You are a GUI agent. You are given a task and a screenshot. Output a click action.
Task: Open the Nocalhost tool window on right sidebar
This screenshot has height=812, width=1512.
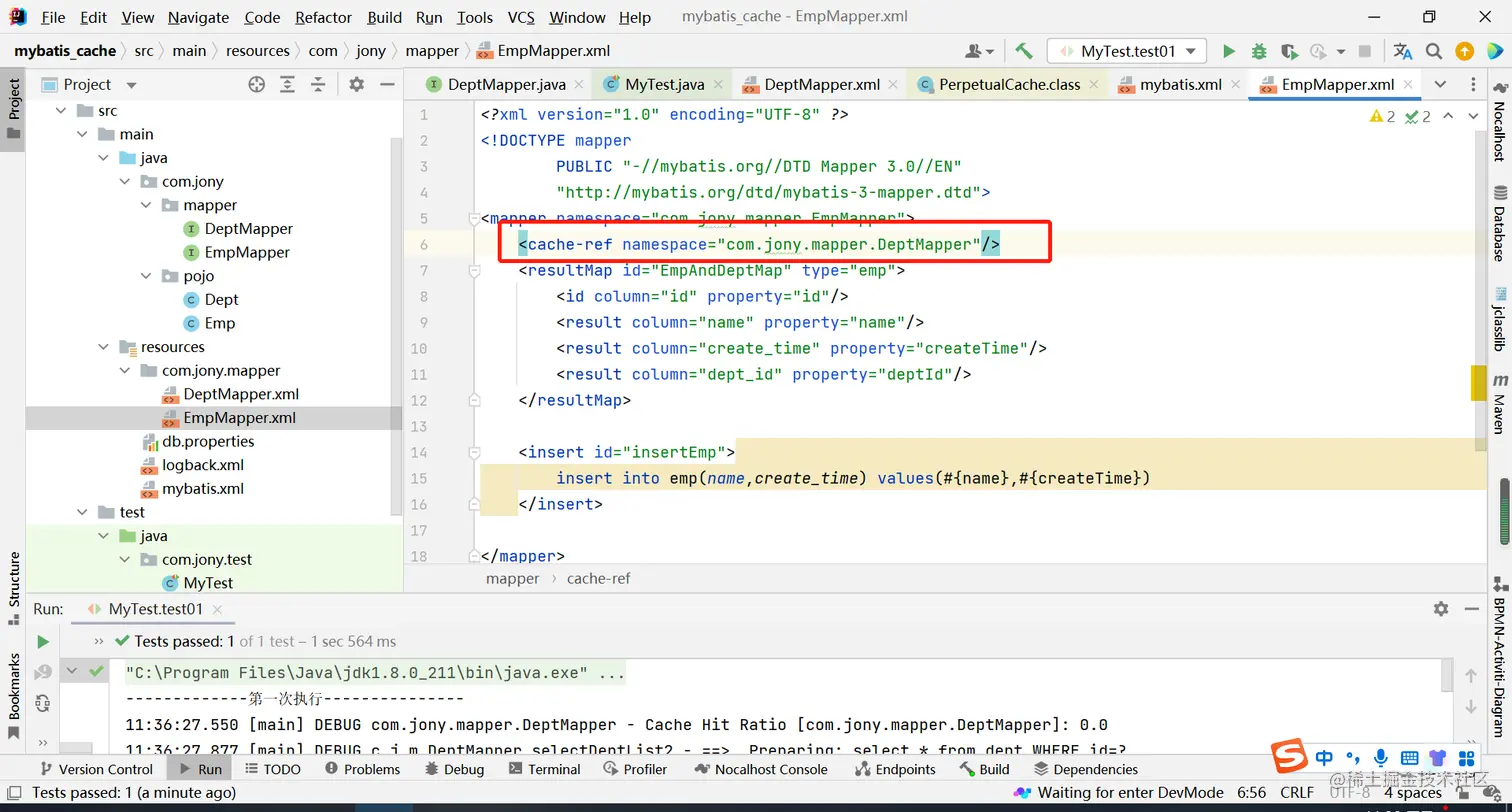point(1500,122)
